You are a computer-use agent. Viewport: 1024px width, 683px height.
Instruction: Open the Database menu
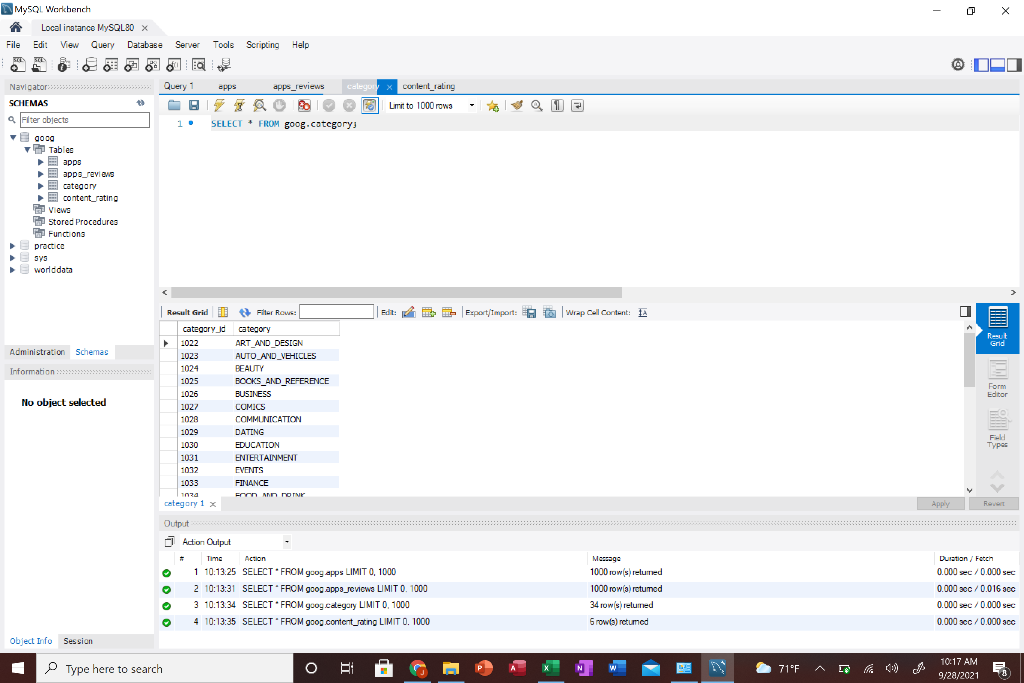coord(144,44)
